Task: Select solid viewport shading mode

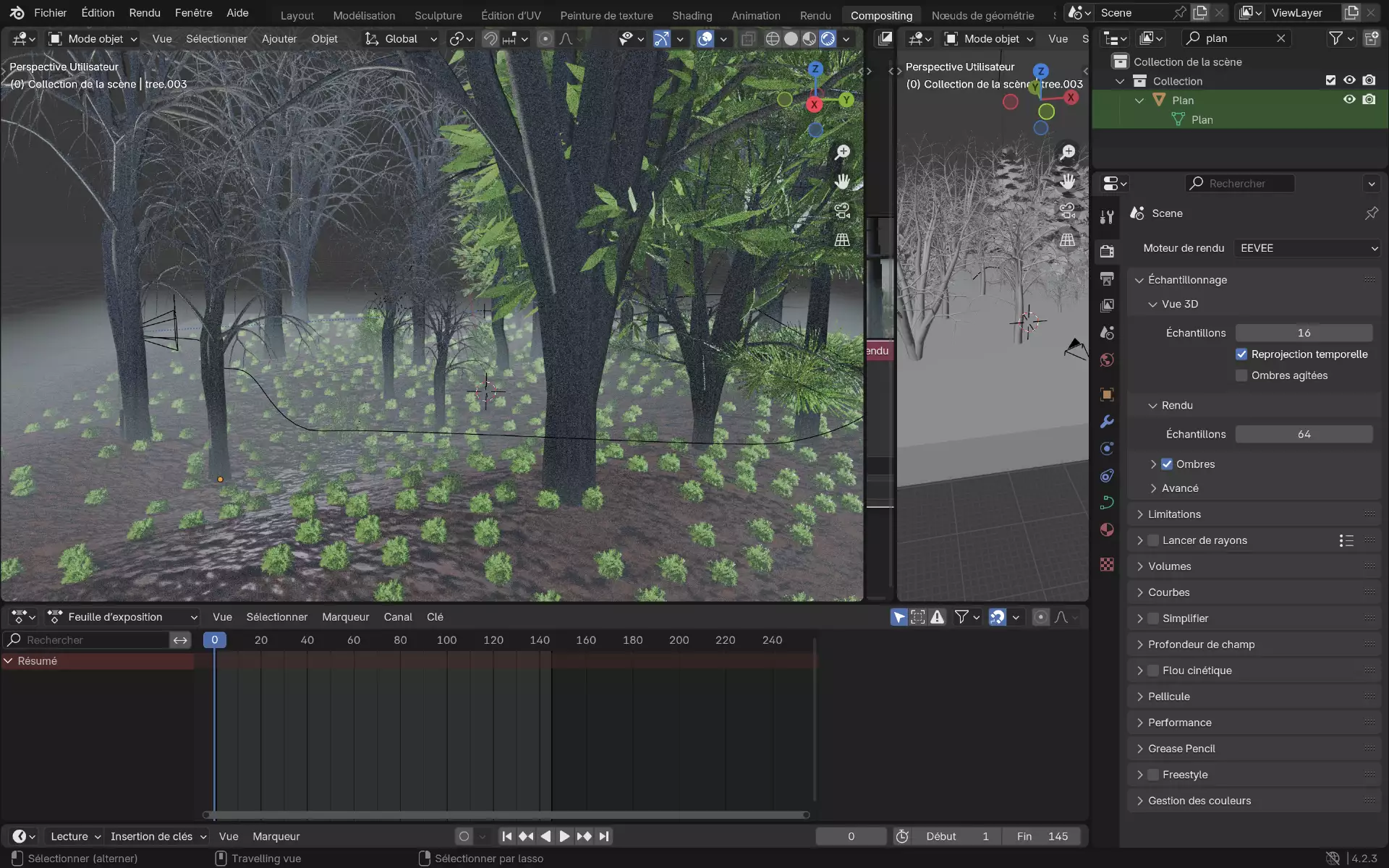Action: [791, 39]
